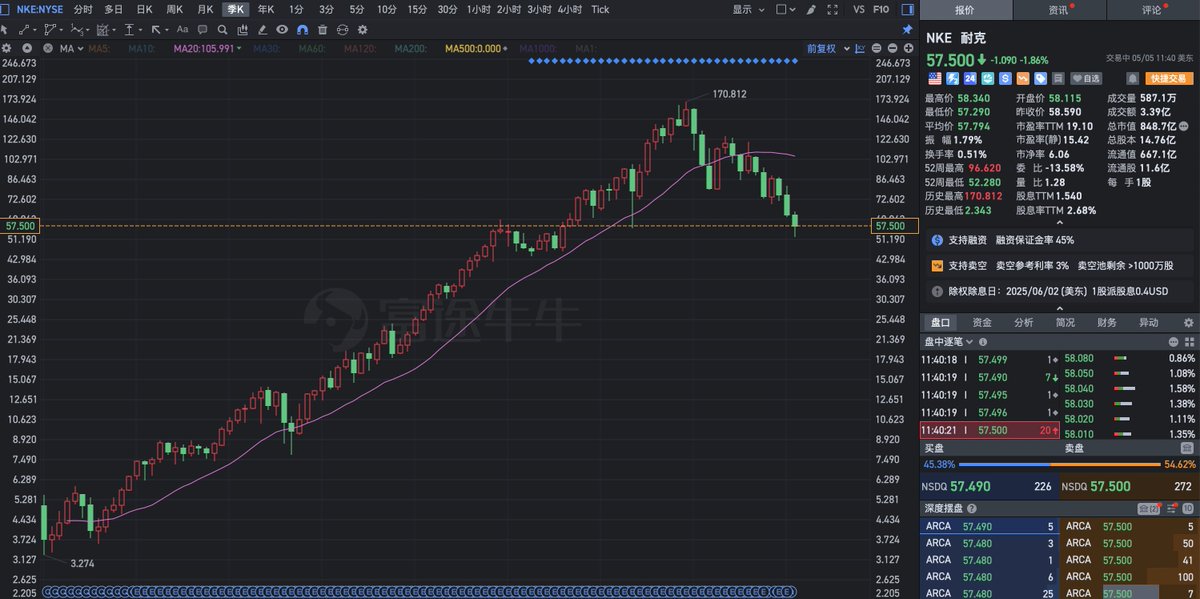
Task: Click the US flag market icon
Action: (x=934, y=78)
